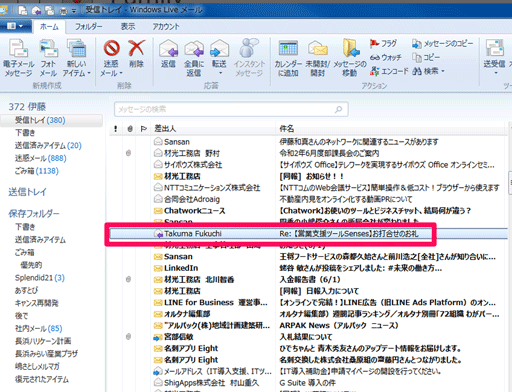The width and height of the screenshot is (512, 392).
Task: Open the 材光工務店 北川智香 message
Action: [x=307, y=280]
